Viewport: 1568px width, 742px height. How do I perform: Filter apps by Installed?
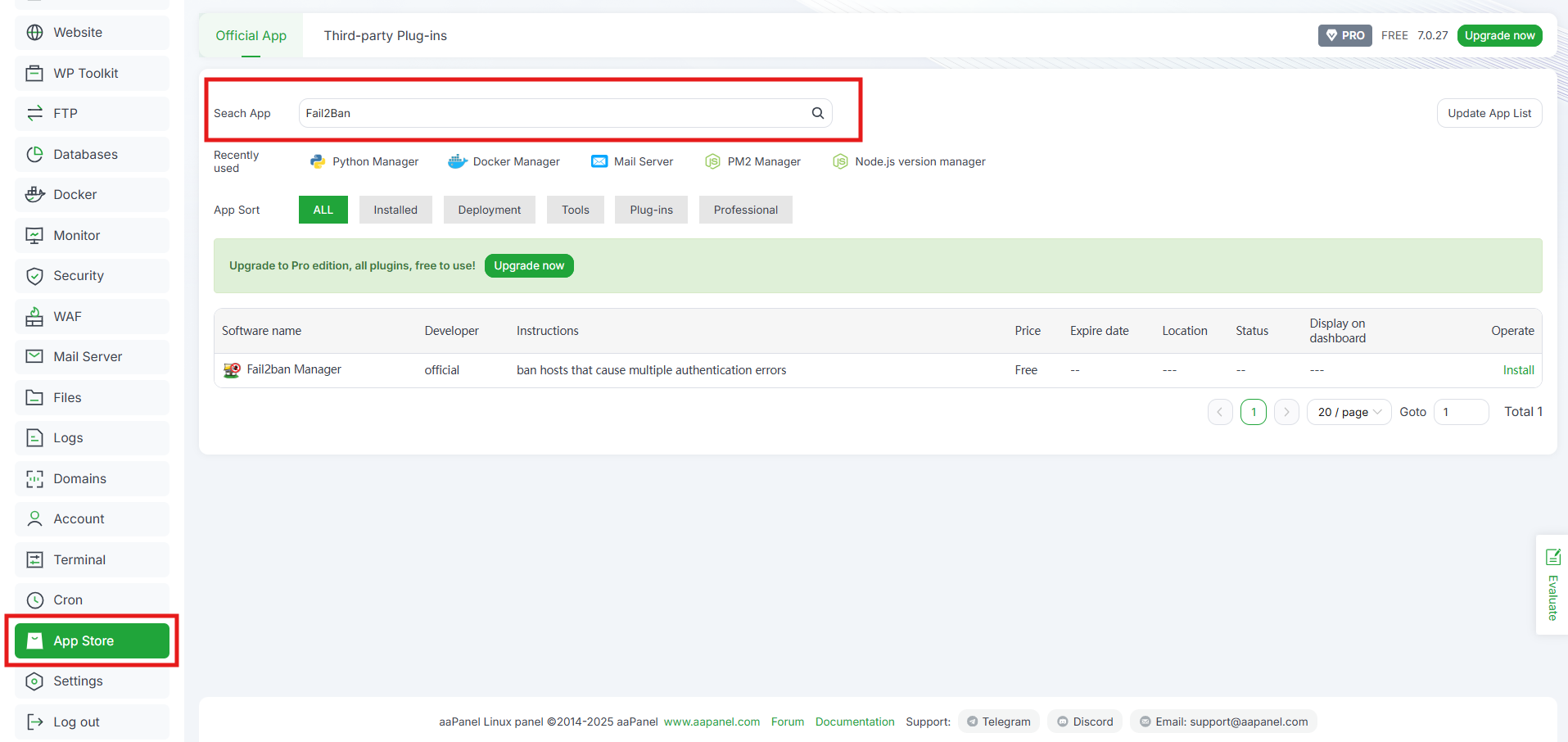[x=395, y=210]
